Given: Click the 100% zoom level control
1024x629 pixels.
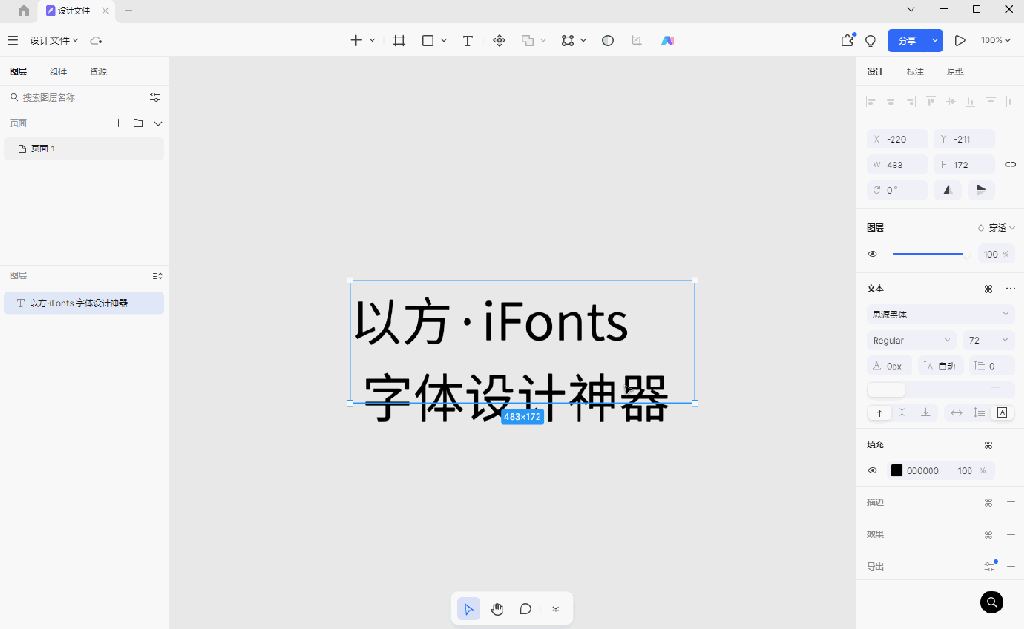Looking at the screenshot, I should pyautogui.click(x=1001, y=40).
